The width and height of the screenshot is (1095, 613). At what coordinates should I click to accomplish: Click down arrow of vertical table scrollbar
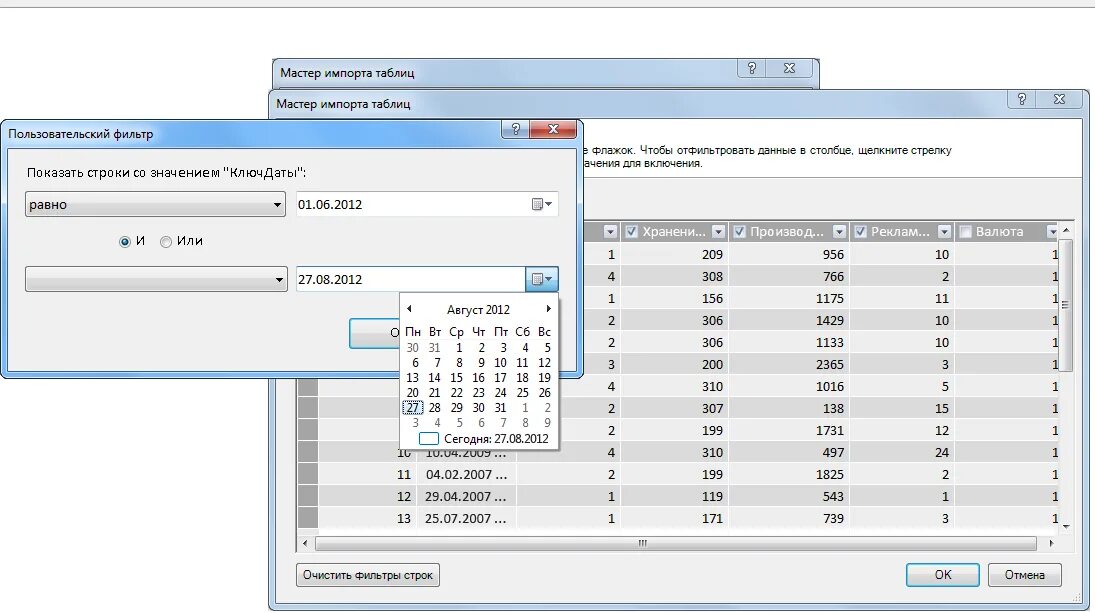pos(1066,526)
